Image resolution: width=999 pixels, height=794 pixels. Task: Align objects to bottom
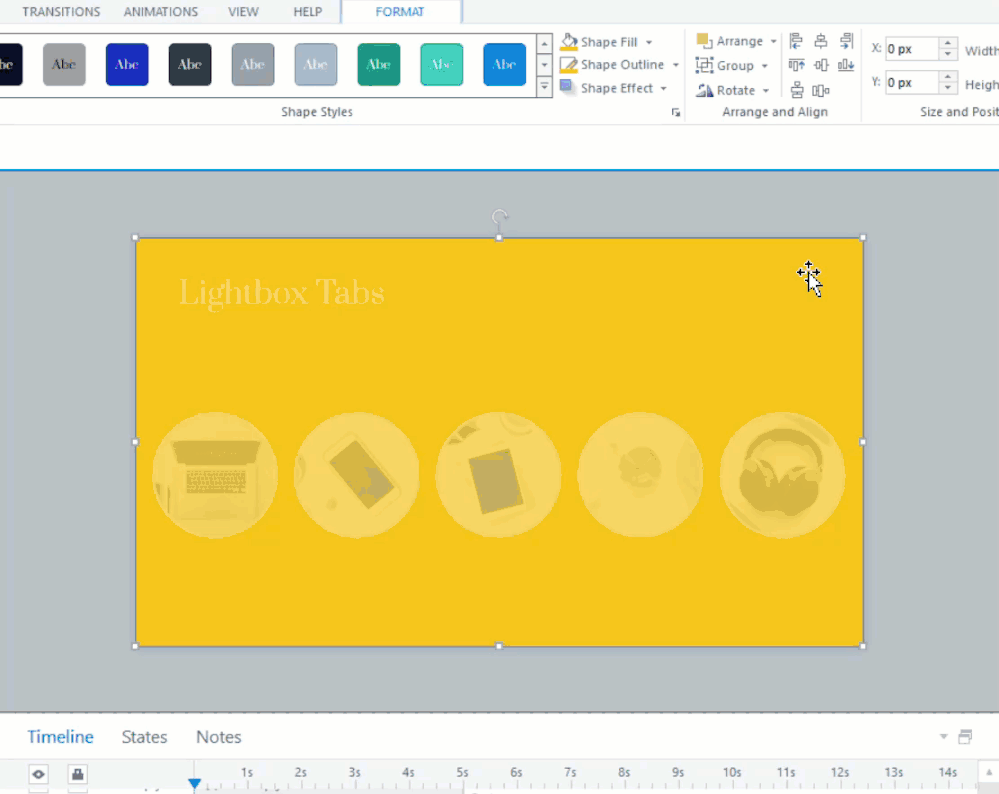tap(846, 65)
